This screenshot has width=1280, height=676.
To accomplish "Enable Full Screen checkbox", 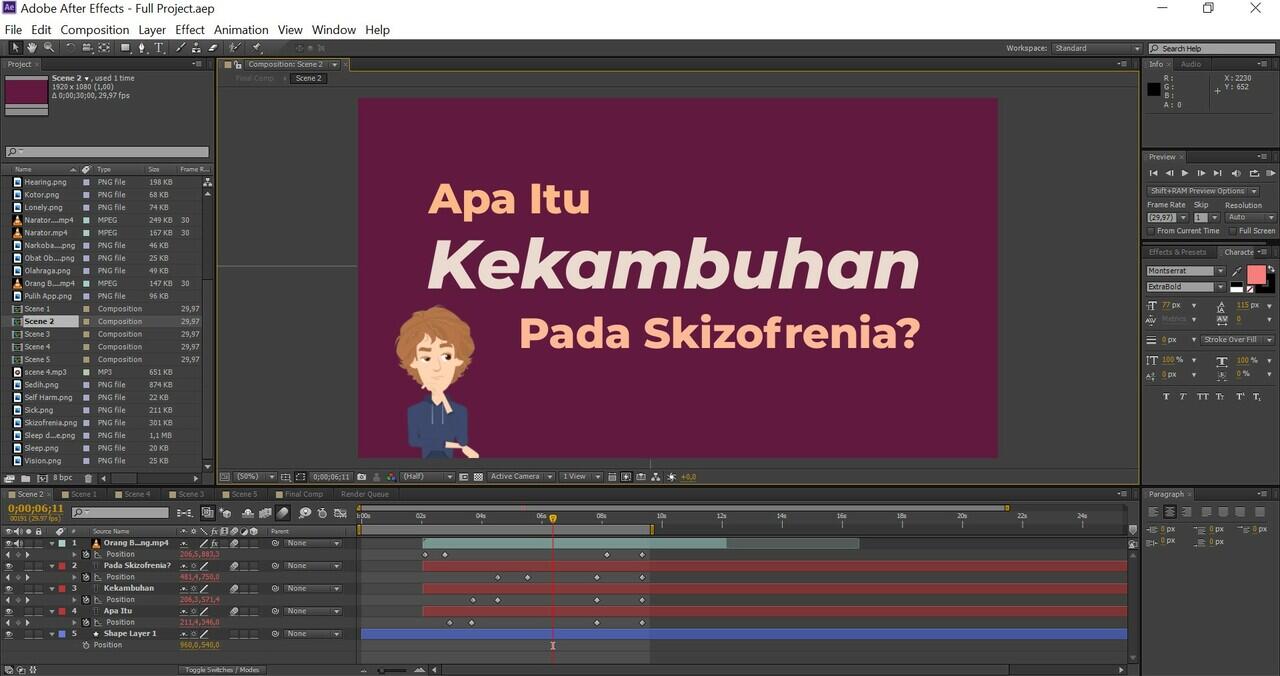I will [x=1233, y=231].
